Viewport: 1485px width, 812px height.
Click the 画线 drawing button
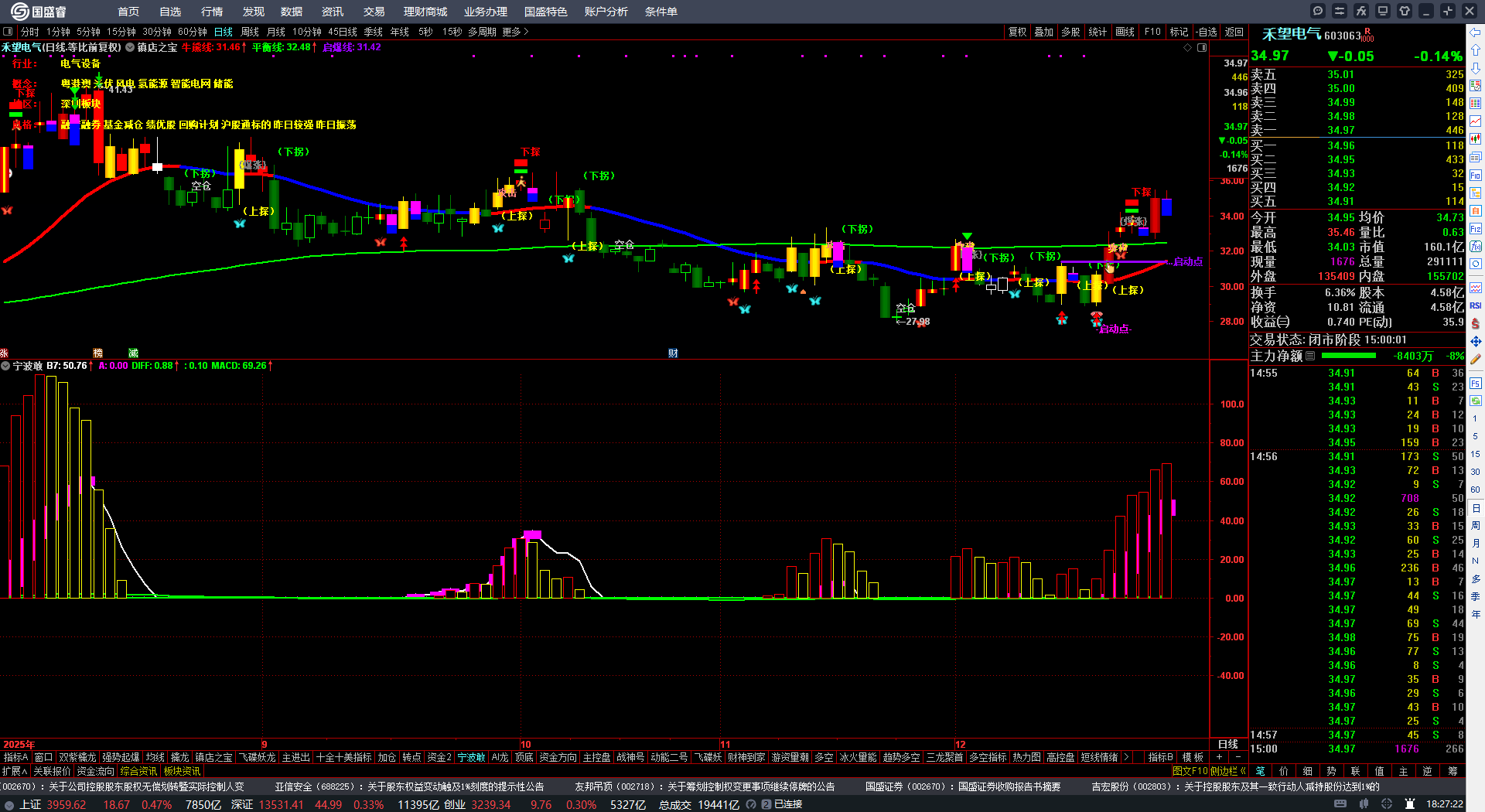tap(1125, 32)
